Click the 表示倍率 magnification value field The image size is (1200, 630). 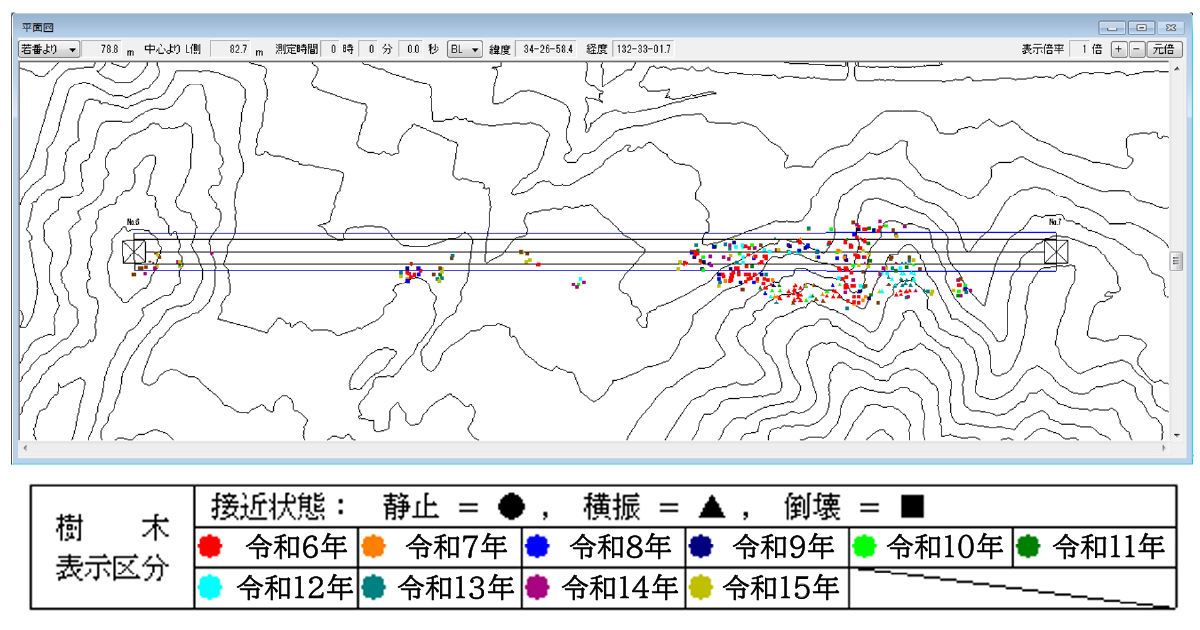click(x=1087, y=49)
